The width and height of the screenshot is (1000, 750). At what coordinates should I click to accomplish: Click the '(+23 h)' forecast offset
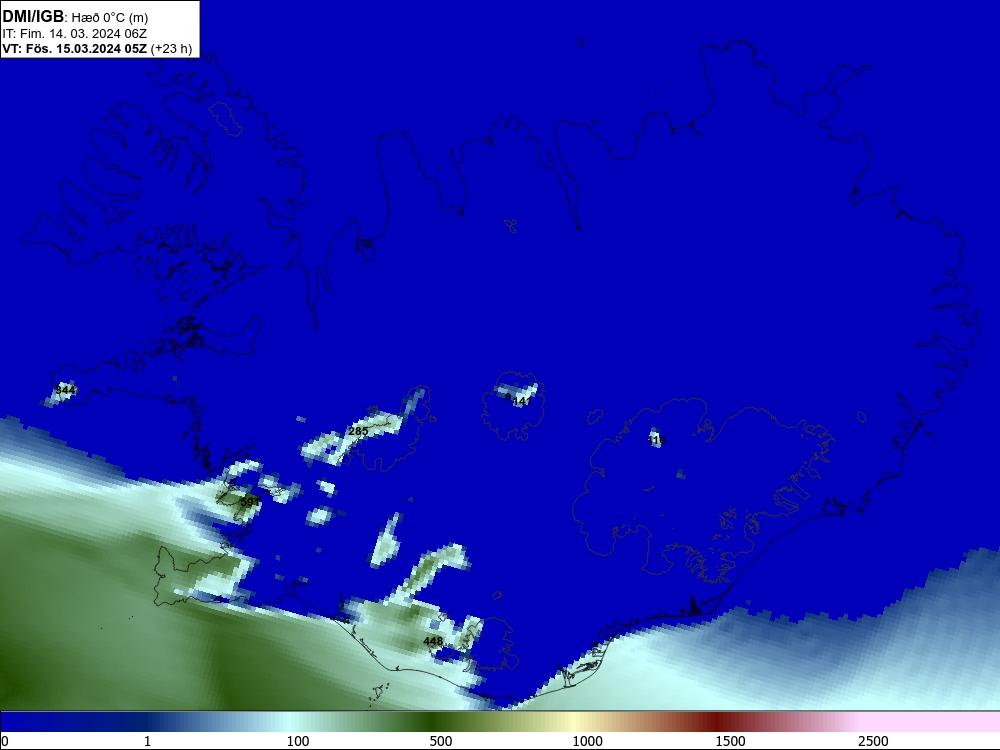[x=171, y=49]
